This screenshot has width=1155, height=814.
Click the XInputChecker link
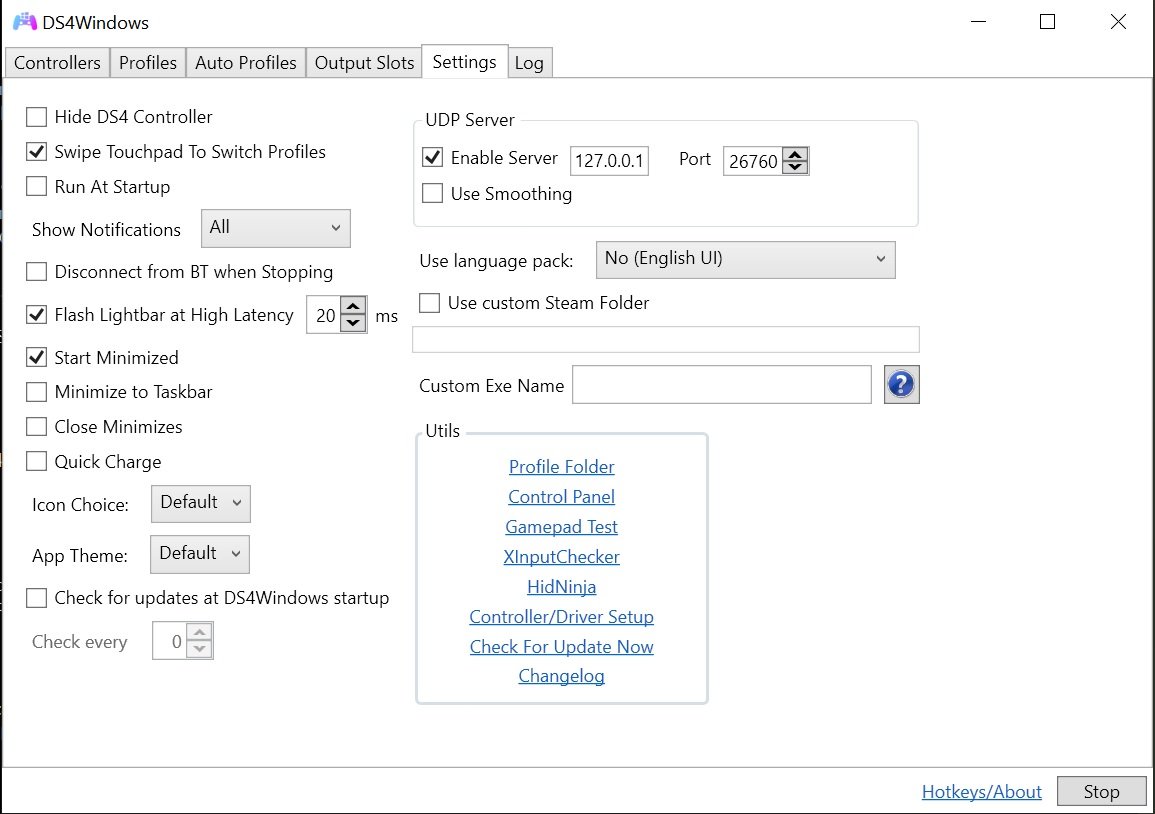point(561,557)
